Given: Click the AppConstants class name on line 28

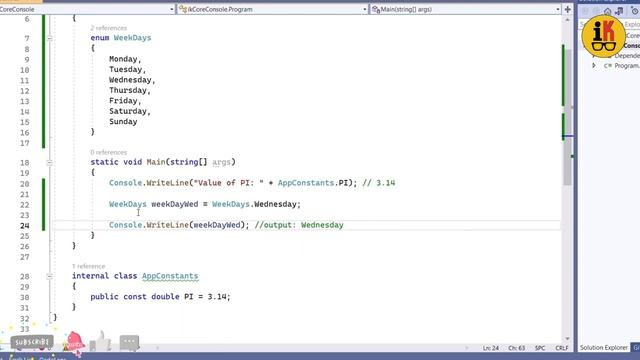Looking at the screenshot, I should (x=170, y=276).
